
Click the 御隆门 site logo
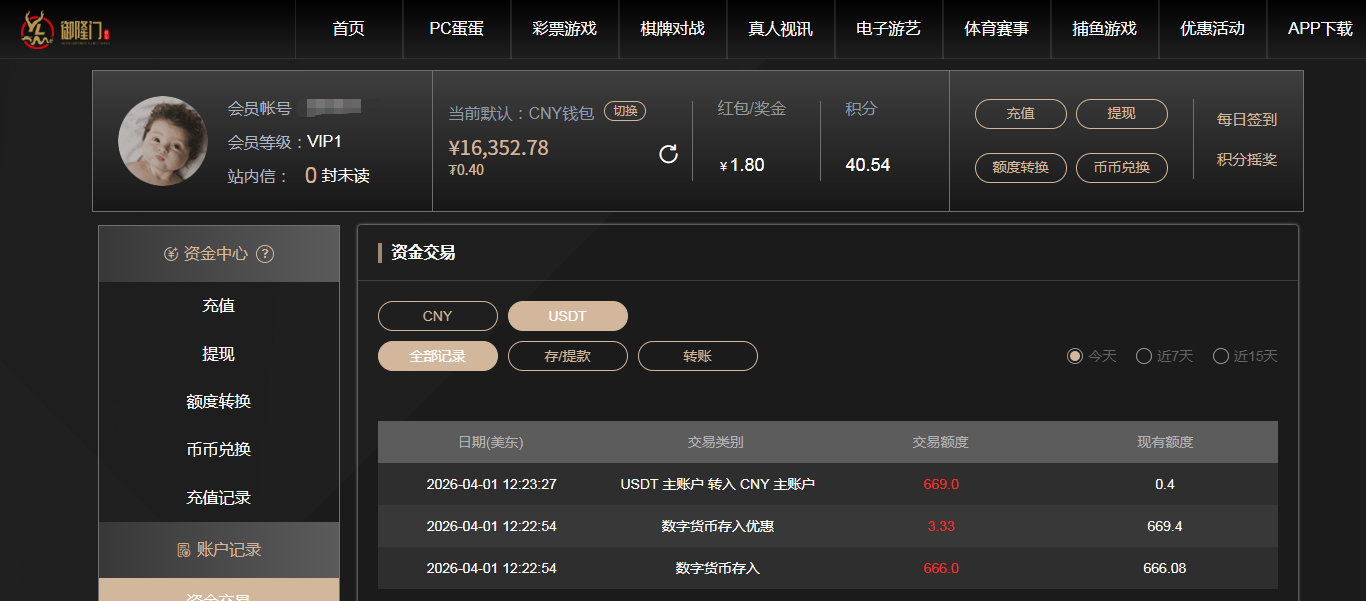65,29
